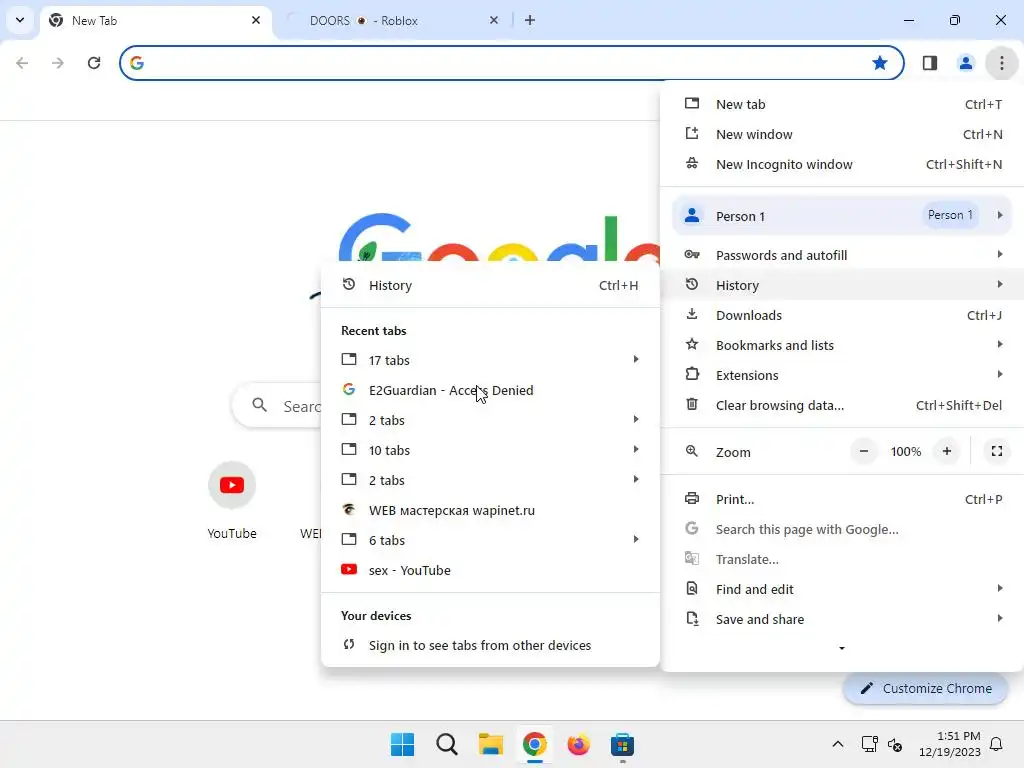Image resolution: width=1024 pixels, height=768 pixels.
Task: Increase zoom with plus button
Action: (x=946, y=451)
